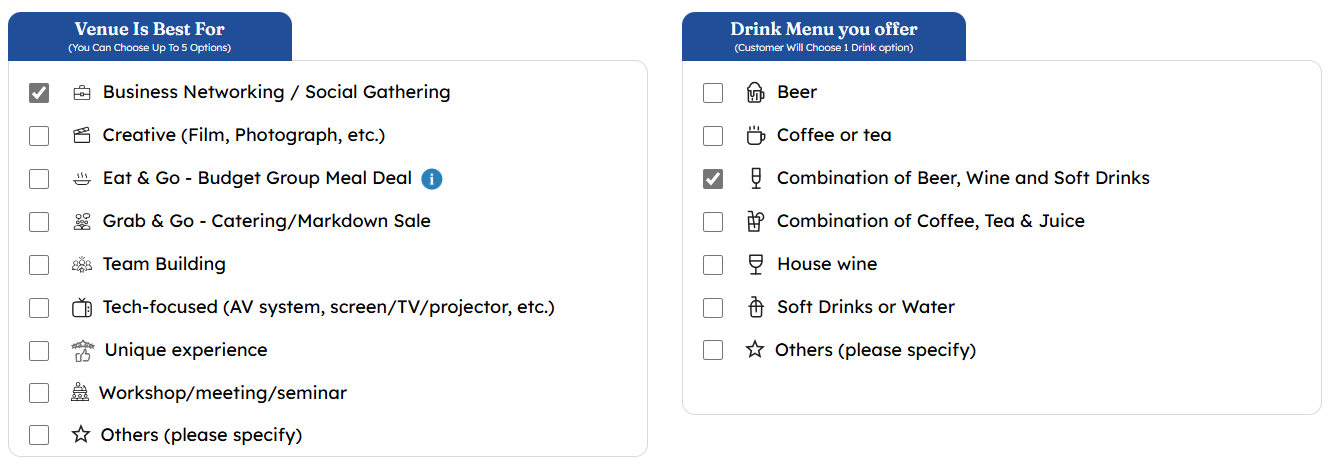The image size is (1332, 467).
Task: Tick the Soft Drinks or Water checkbox
Action: pyautogui.click(x=713, y=308)
